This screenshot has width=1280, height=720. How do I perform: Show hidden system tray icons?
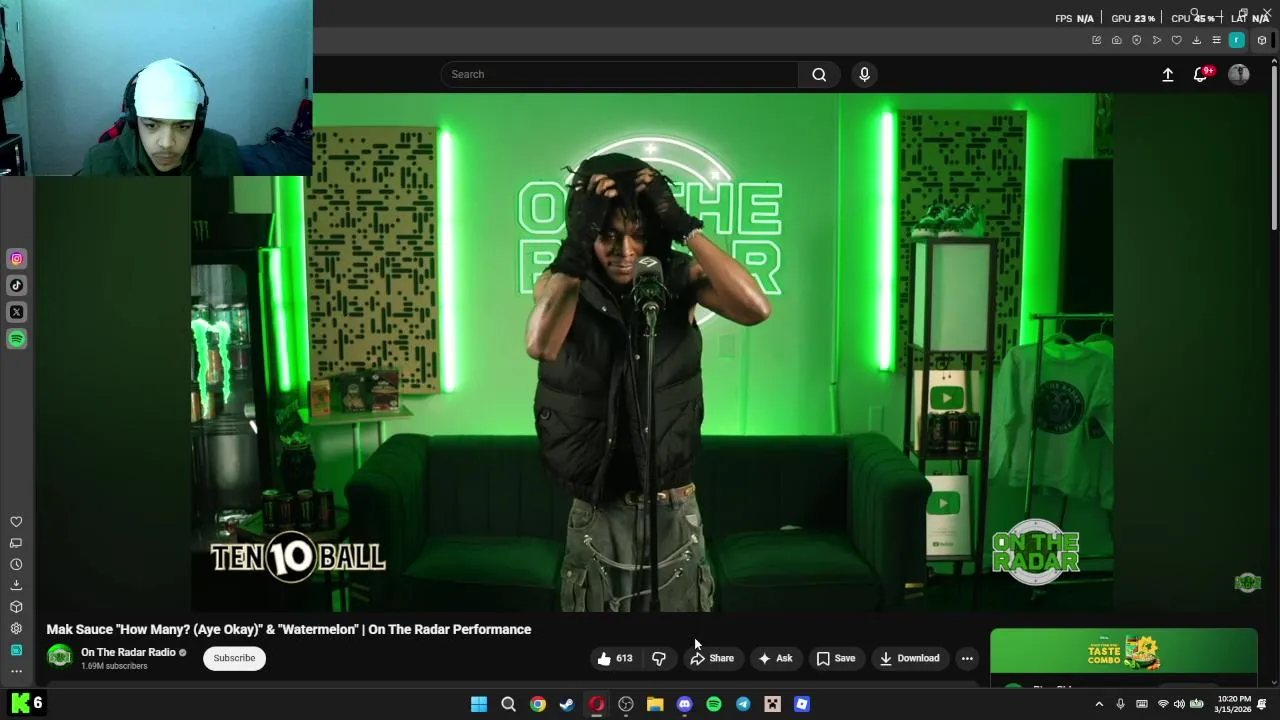click(1099, 704)
